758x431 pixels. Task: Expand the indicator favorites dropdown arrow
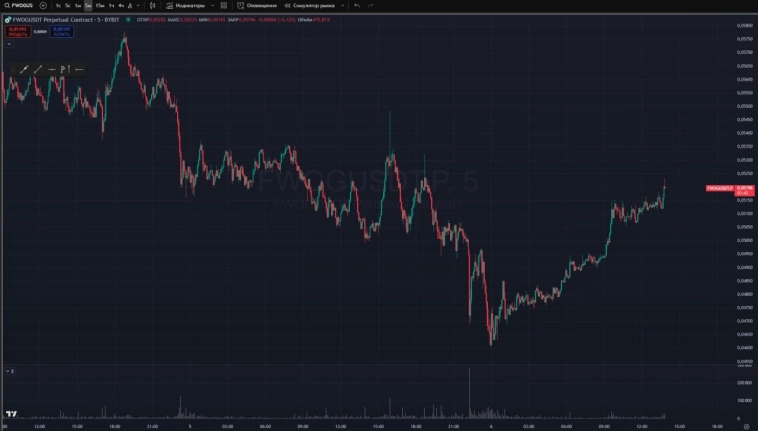[x=212, y=5]
